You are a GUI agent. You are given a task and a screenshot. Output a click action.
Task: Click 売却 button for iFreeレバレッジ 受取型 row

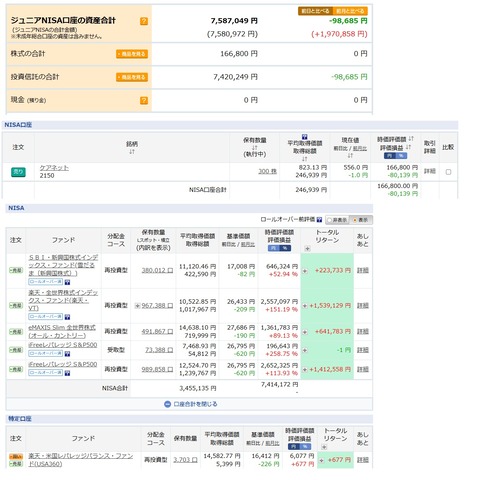16,350
